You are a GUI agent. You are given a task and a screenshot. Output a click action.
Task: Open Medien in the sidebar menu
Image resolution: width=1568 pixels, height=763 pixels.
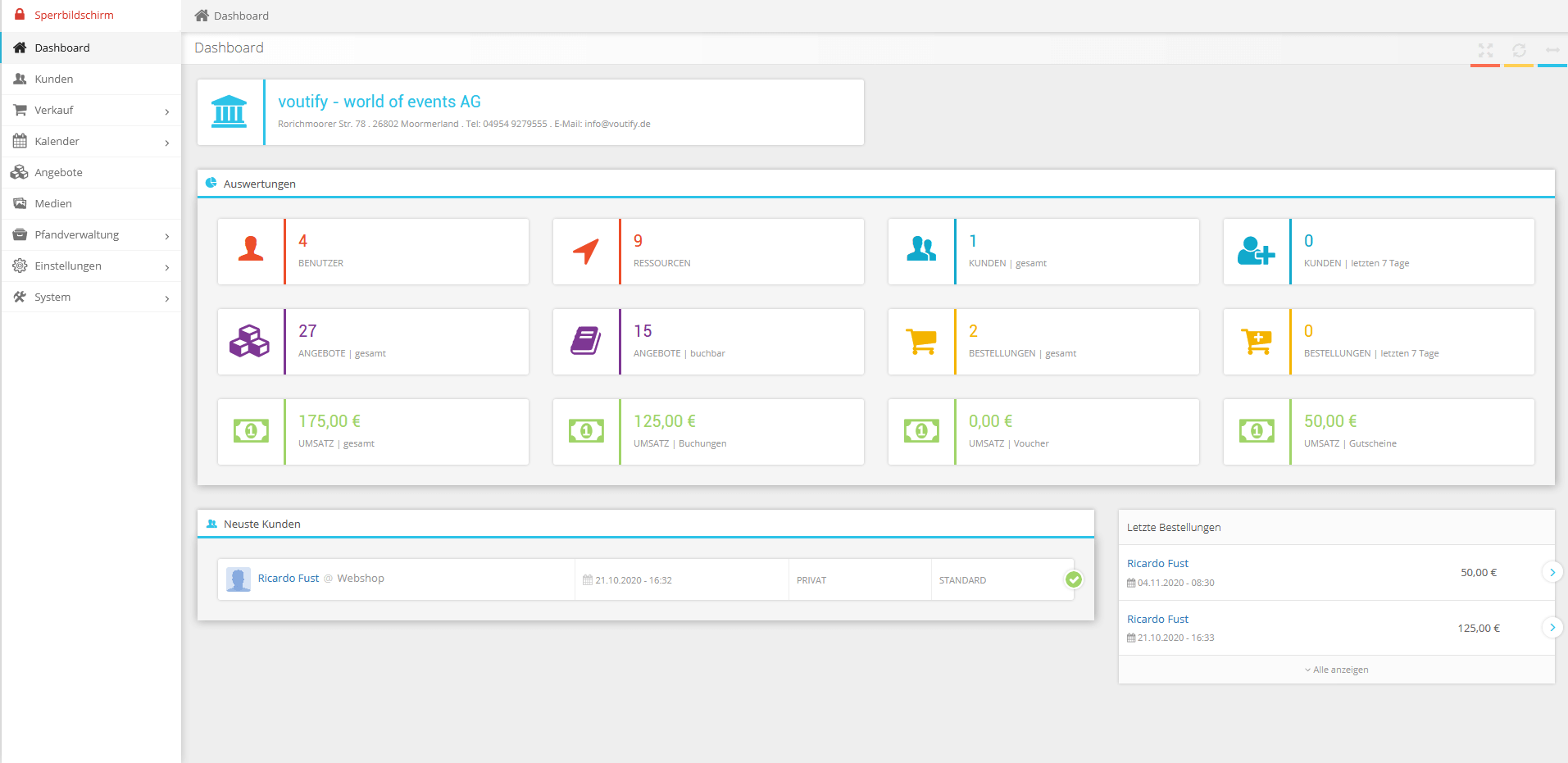pyautogui.click(x=53, y=204)
